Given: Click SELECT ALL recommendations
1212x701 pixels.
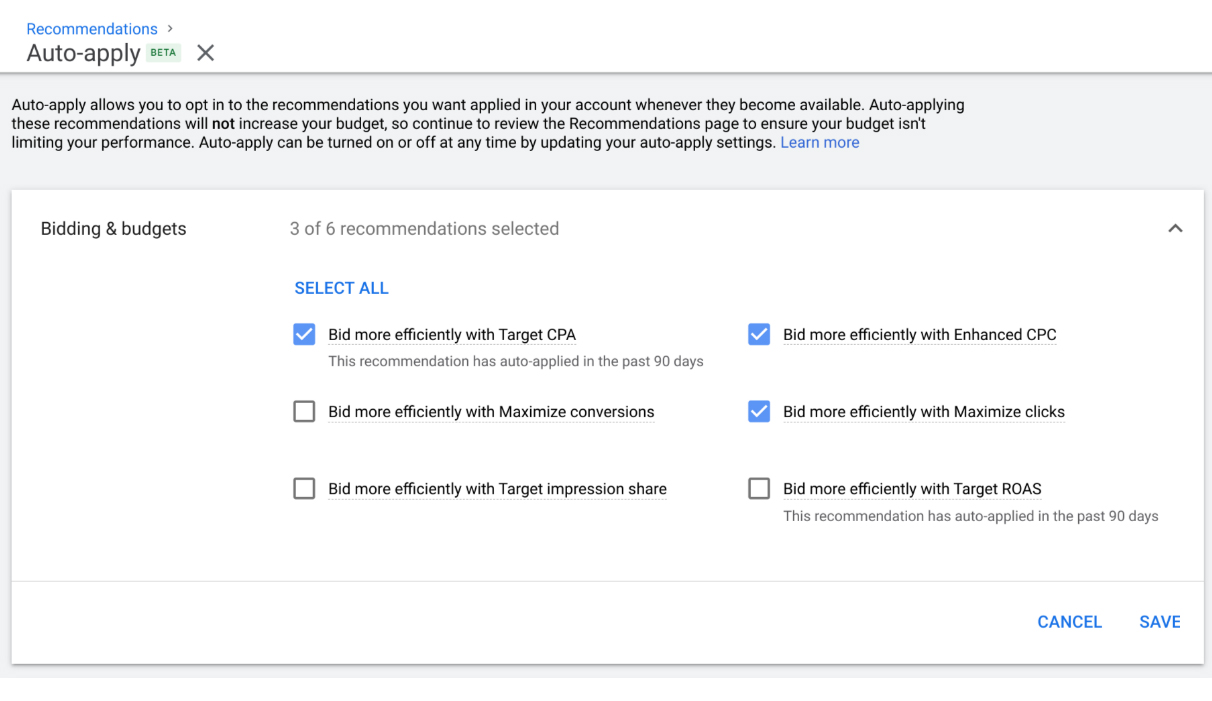Looking at the screenshot, I should (x=341, y=288).
